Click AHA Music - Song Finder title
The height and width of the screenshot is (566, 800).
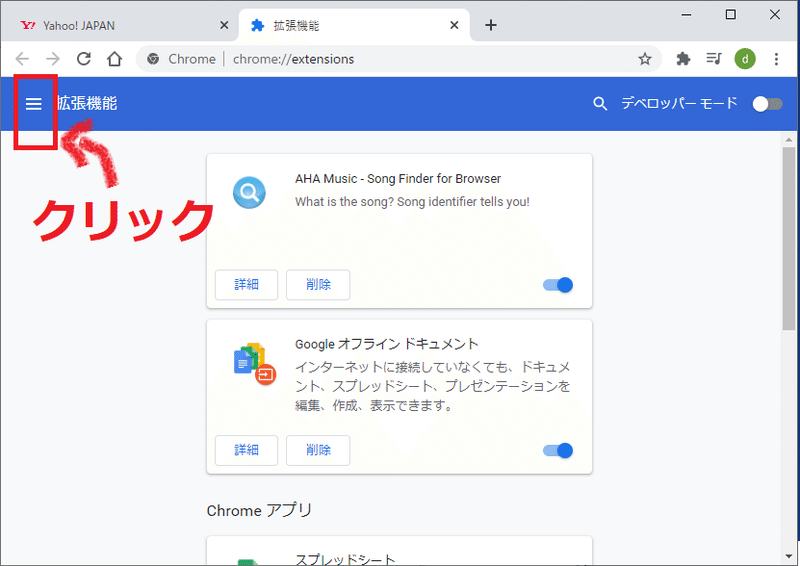[x=398, y=179]
